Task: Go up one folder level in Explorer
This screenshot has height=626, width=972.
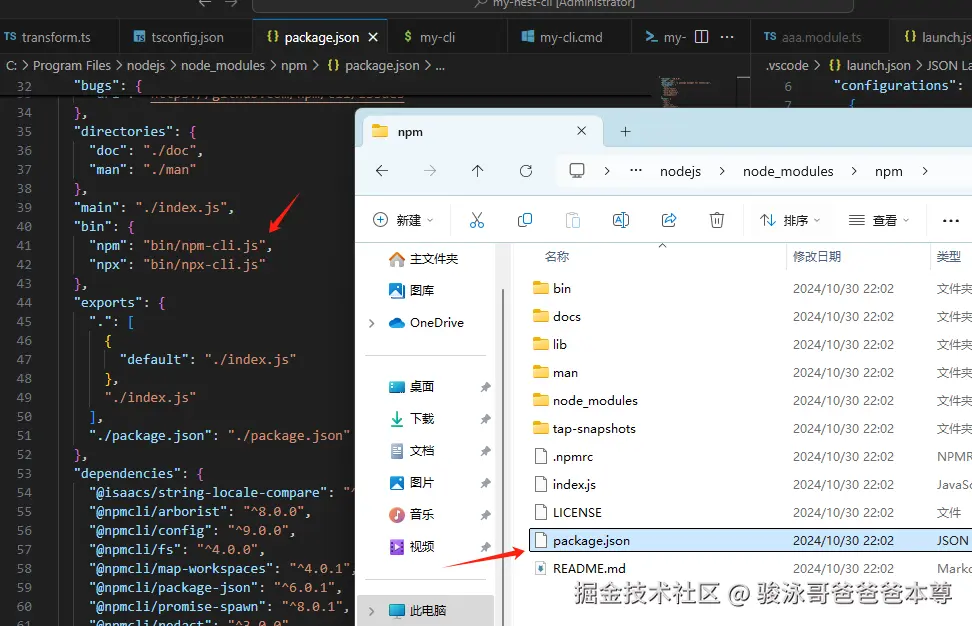Action: pyautogui.click(x=477, y=170)
